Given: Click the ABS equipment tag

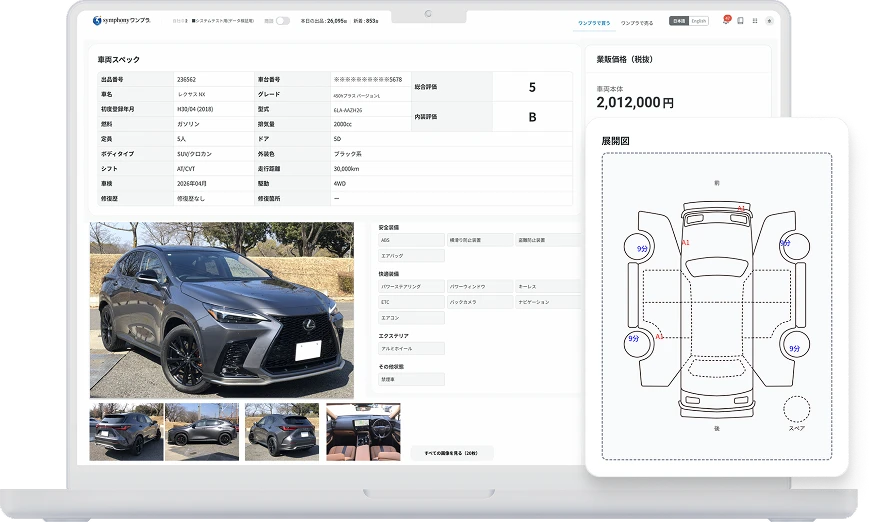Looking at the screenshot, I should point(411,240).
